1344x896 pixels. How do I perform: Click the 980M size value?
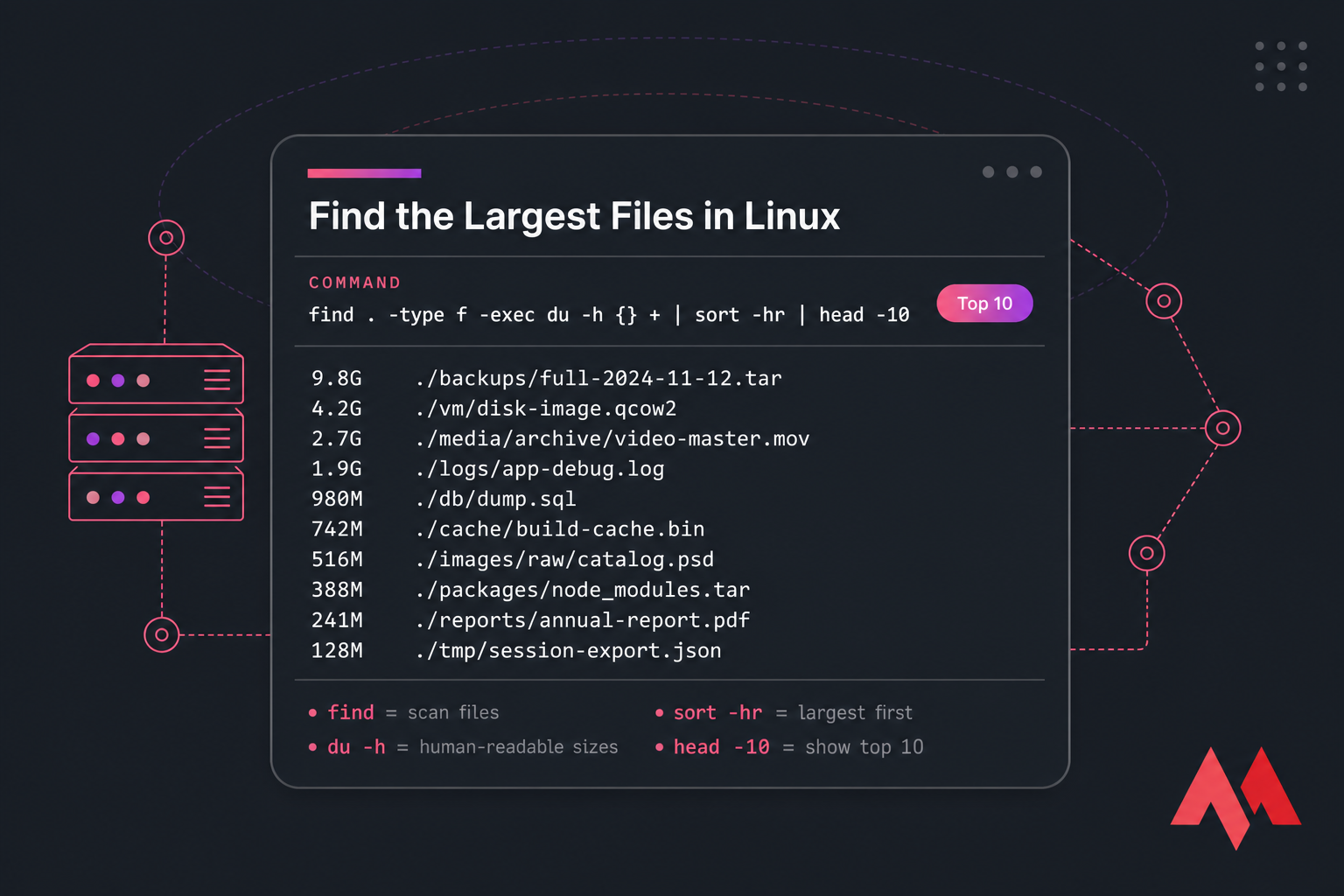(337, 499)
